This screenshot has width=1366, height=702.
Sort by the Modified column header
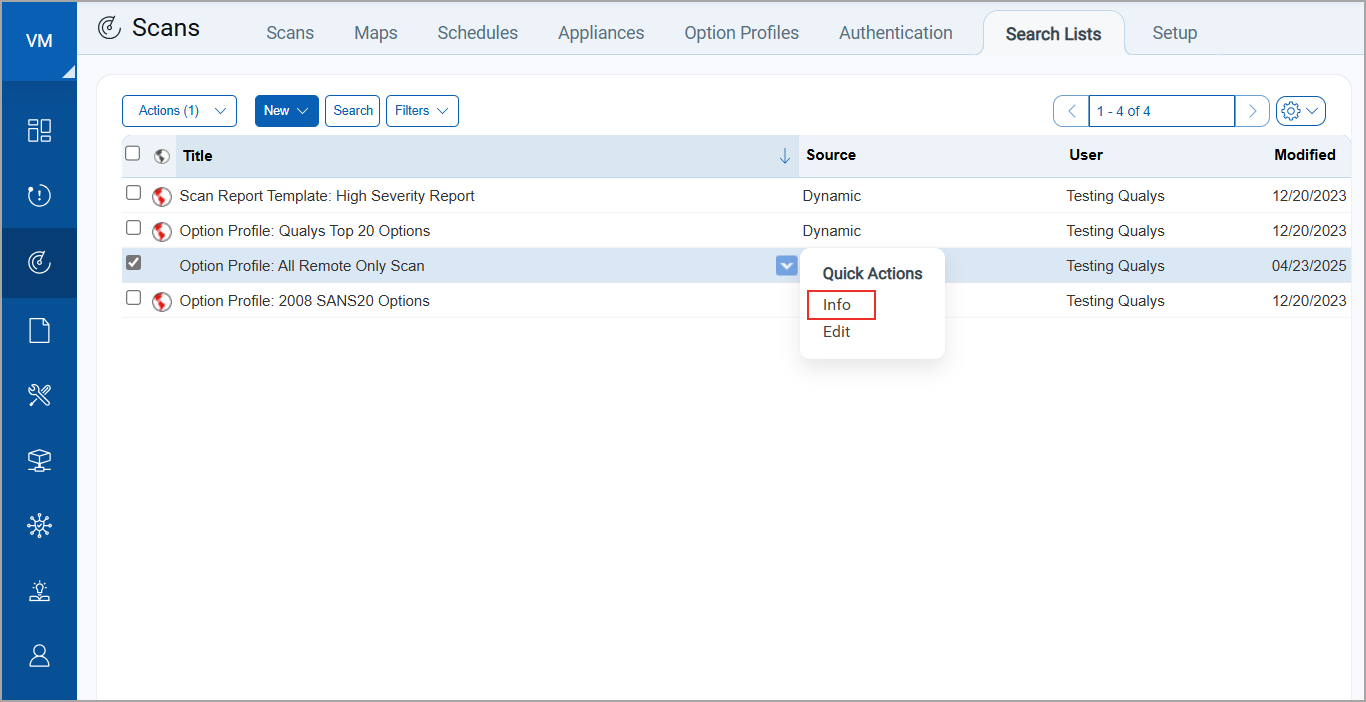point(1305,155)
